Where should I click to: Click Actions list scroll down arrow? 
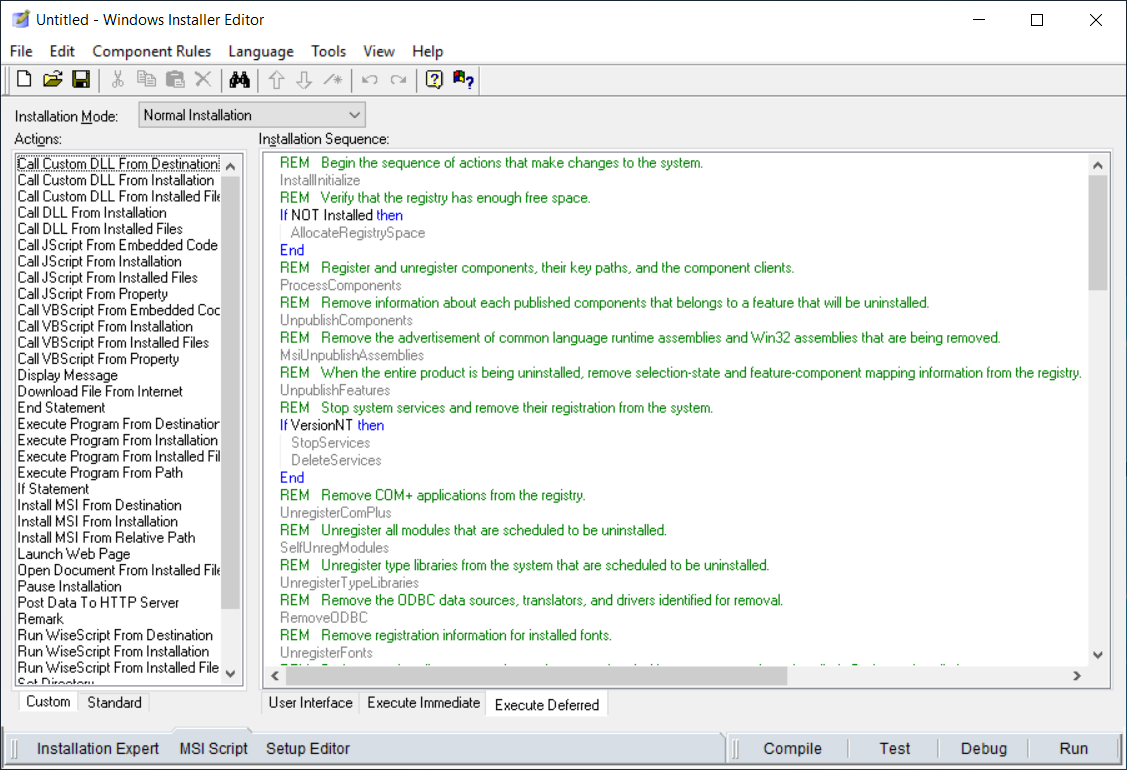click(231, 674)
